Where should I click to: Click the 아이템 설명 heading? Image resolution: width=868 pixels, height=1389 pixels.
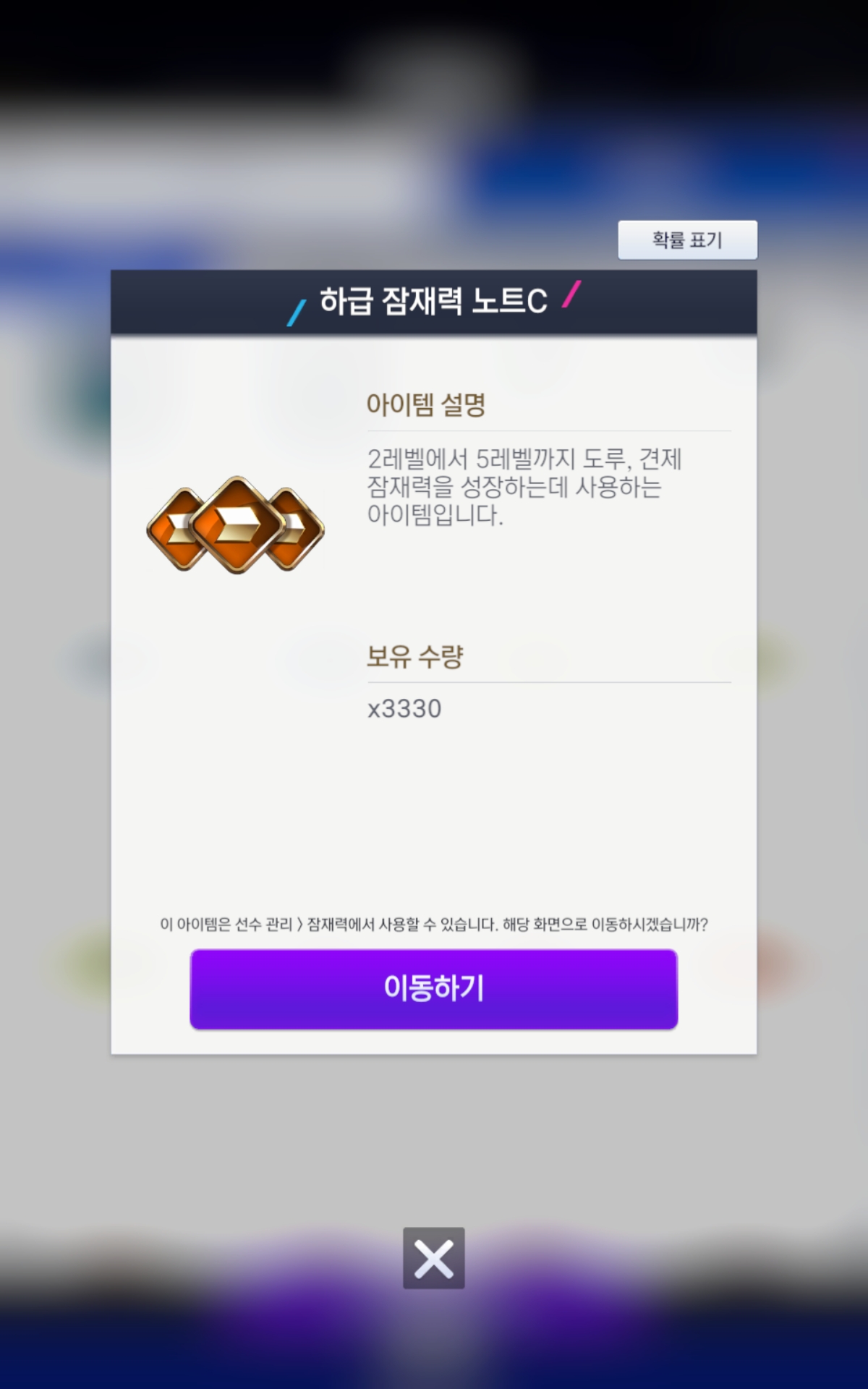pos(426,404)
